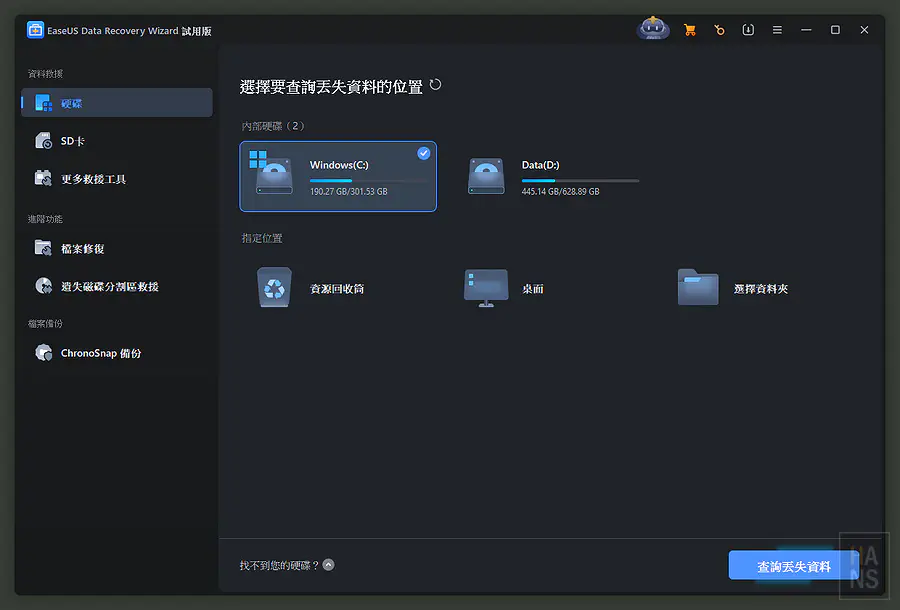Open the shopping cart purchase icon
The image size is (900, 610).
pyautogui.click(x=690, y=29)
